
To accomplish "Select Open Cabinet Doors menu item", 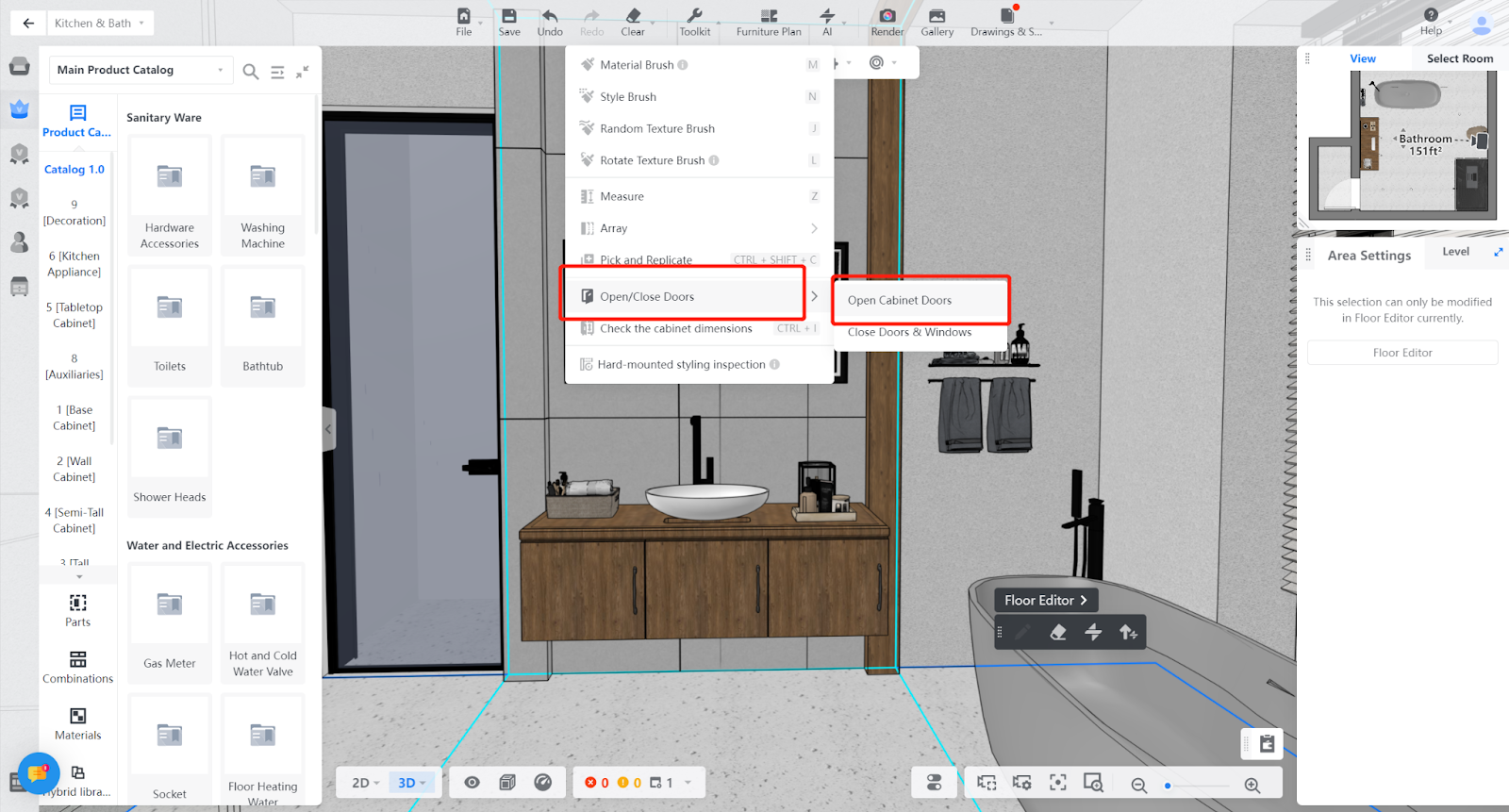I will (x=900, y=300).
